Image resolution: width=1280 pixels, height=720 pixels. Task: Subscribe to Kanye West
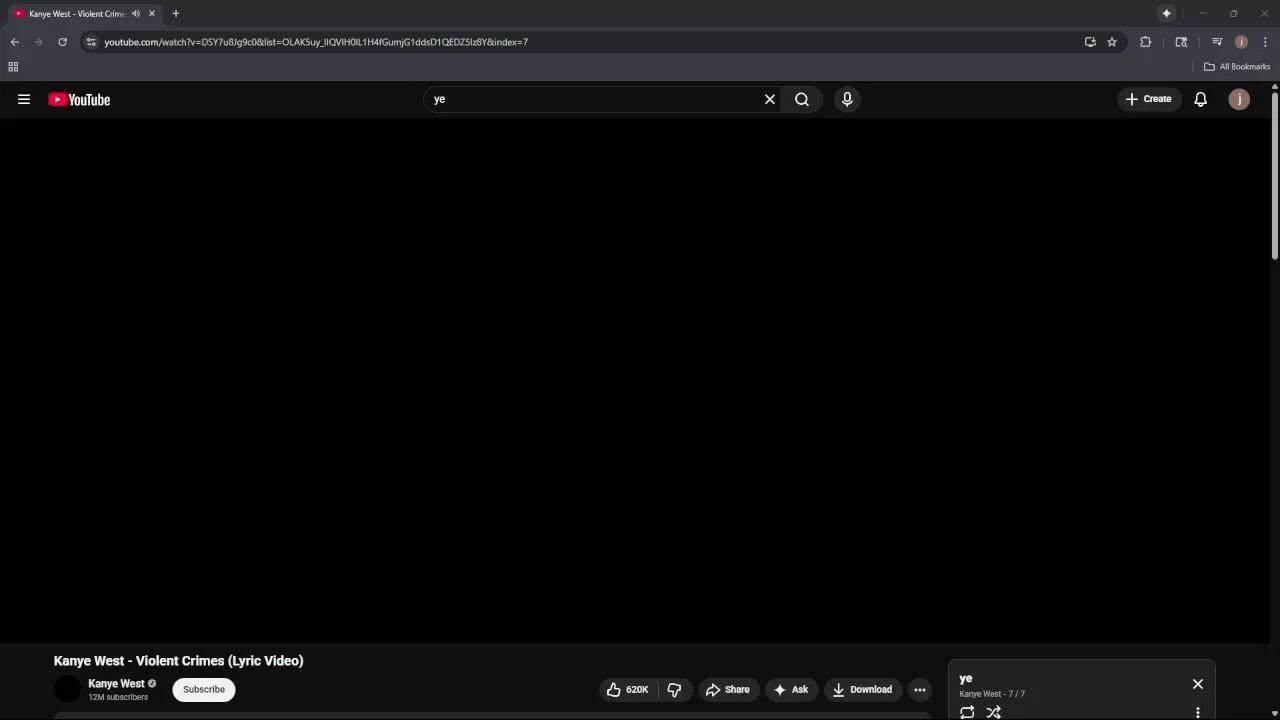pyautogui.click(x=204, y=689)
